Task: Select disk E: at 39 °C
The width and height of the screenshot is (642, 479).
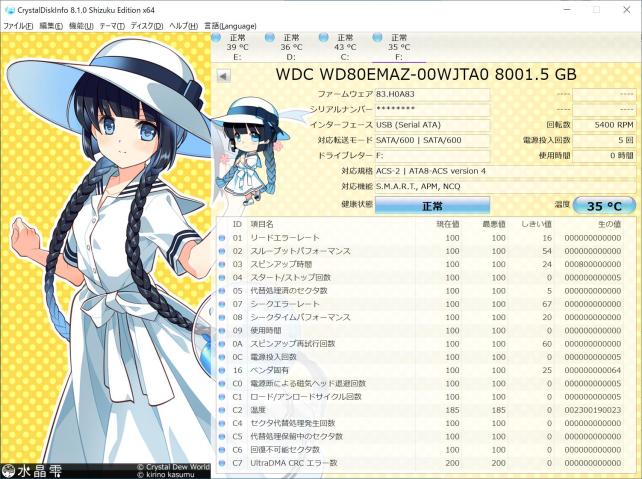Action: 237,47
